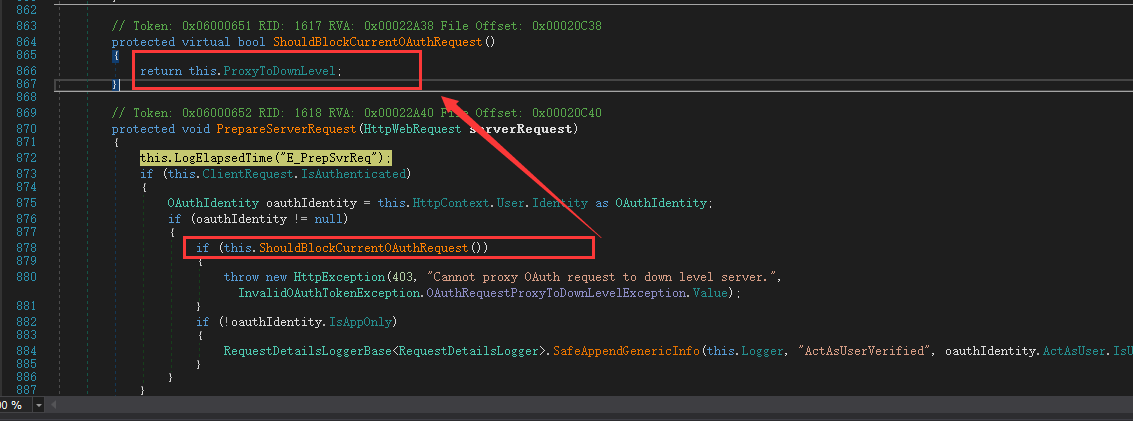The image size is (1133, 421).
Task: Click the PrepareServerRequest method name
Action: (268, 129)
